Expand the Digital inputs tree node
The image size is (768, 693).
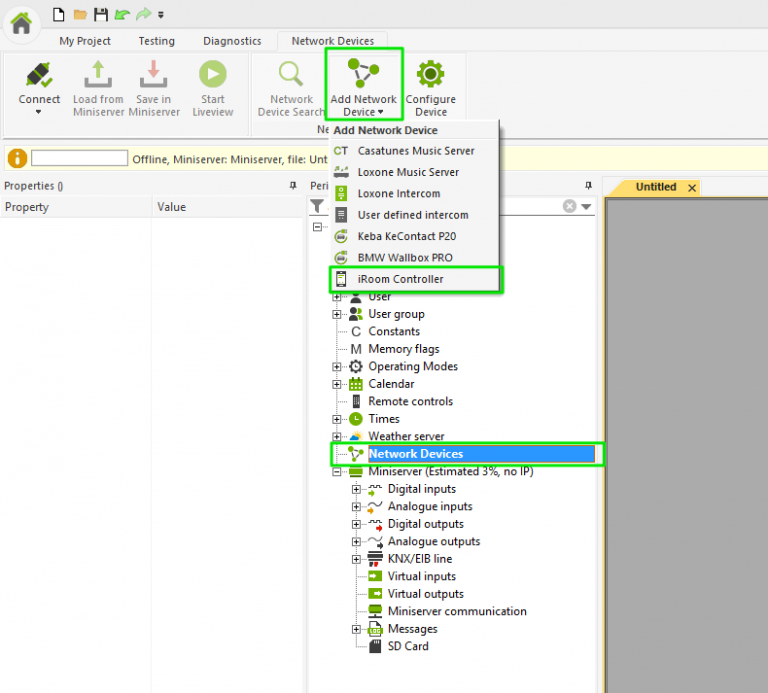(356, 489)
